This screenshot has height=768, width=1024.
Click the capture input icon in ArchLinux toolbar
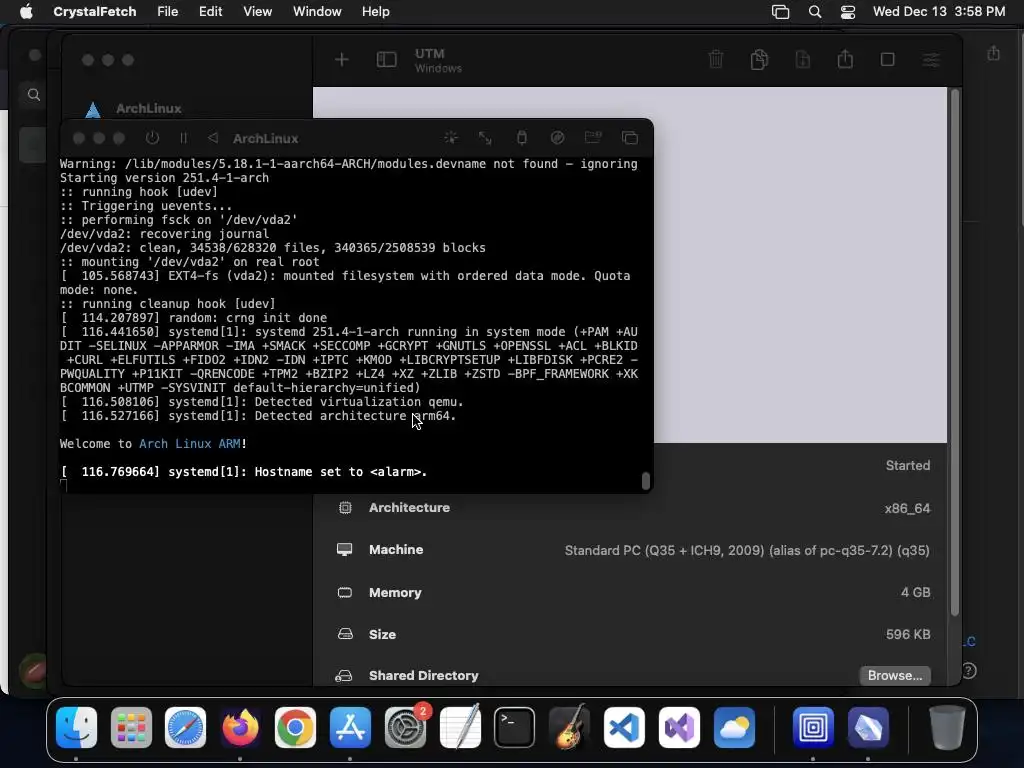tap(451, 138)
